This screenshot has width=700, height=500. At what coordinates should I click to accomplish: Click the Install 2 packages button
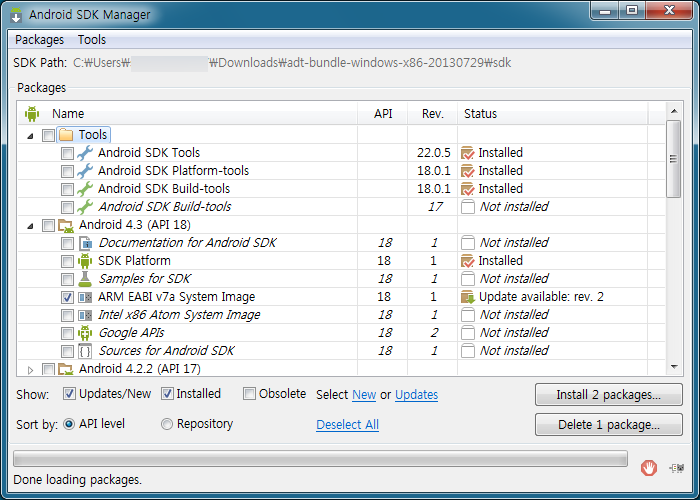coord(608,395)
